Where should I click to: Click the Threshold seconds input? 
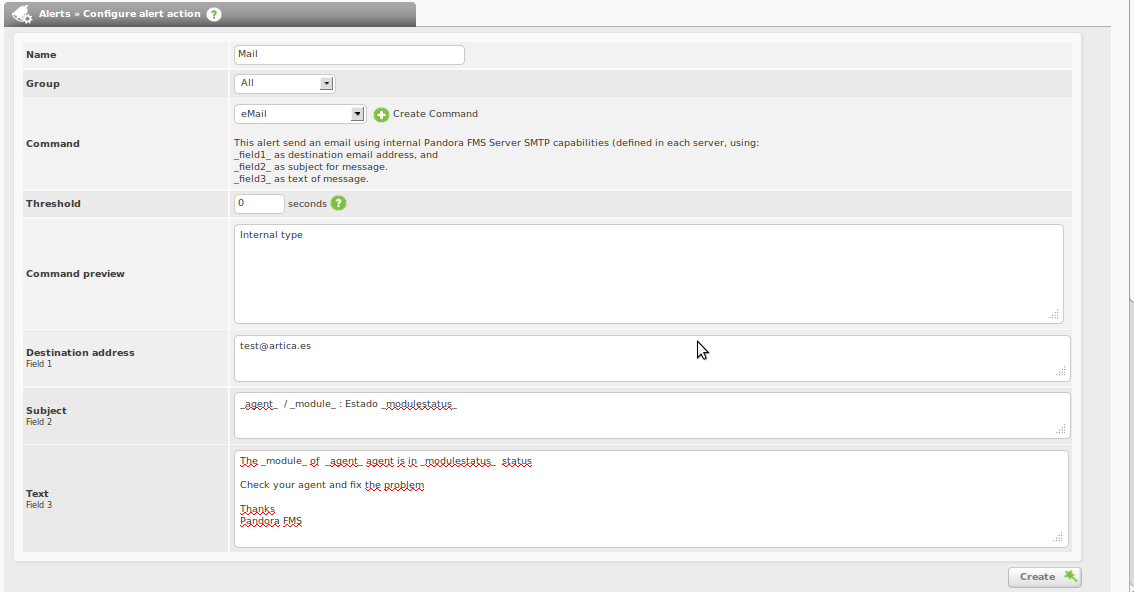point(259,204)
